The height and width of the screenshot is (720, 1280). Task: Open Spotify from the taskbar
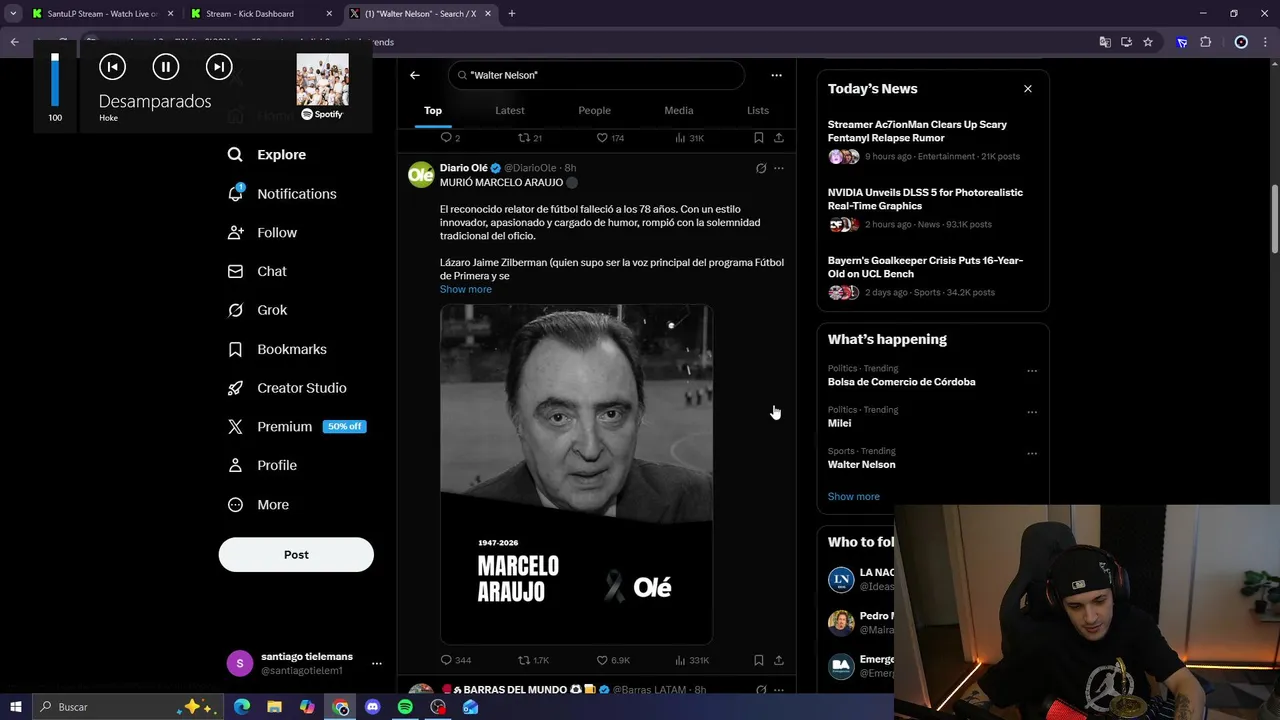tap(405, 707)
